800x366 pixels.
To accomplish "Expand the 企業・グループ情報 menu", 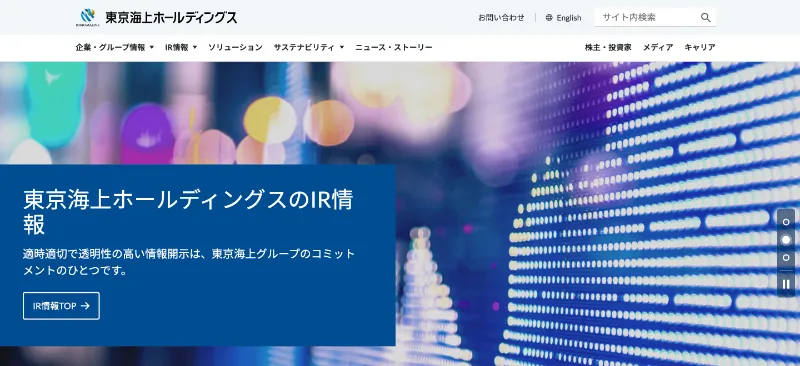I will (x=115, y=47).
